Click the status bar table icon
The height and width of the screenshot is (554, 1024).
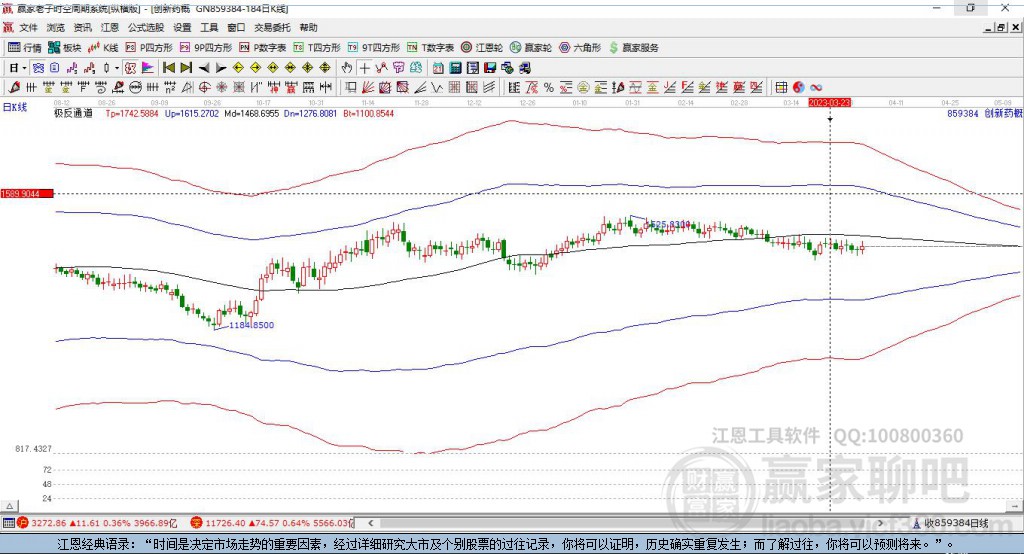pos(8,523)
